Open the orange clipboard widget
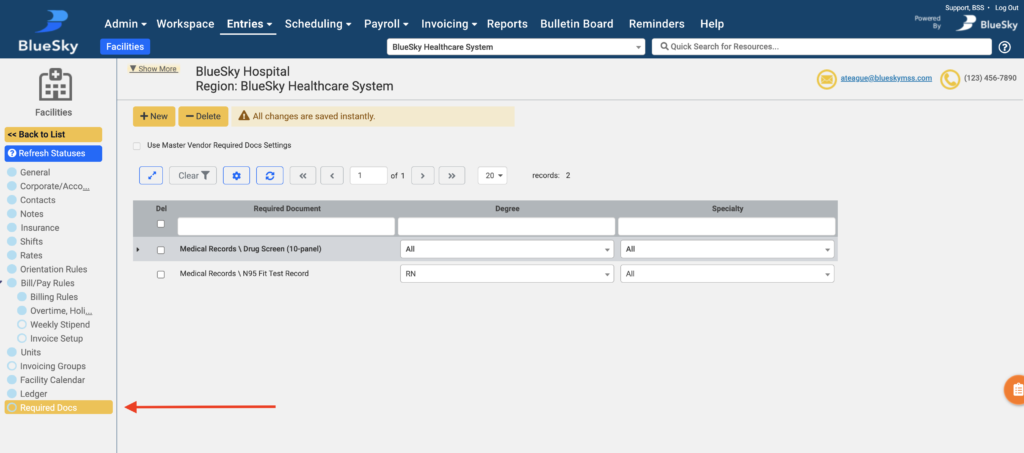1024x453 pixels. tap(1014, 389)
